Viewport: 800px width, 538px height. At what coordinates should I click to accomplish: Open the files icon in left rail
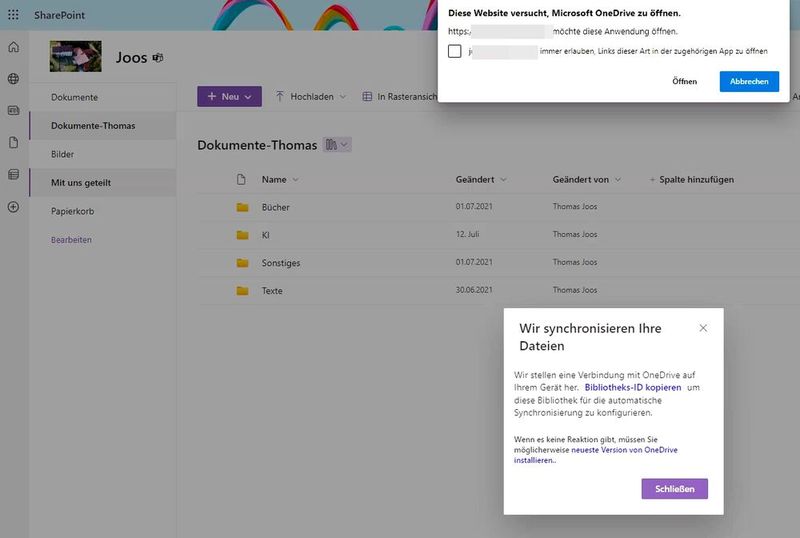point(14,142)
